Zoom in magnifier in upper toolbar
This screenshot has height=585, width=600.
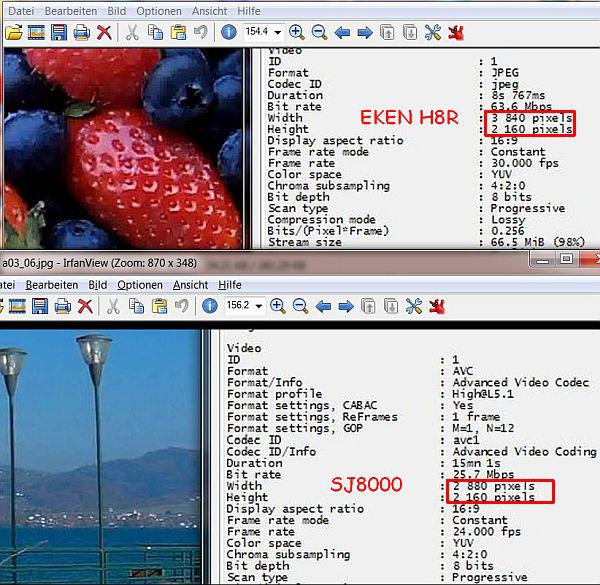tap(297, 33)
